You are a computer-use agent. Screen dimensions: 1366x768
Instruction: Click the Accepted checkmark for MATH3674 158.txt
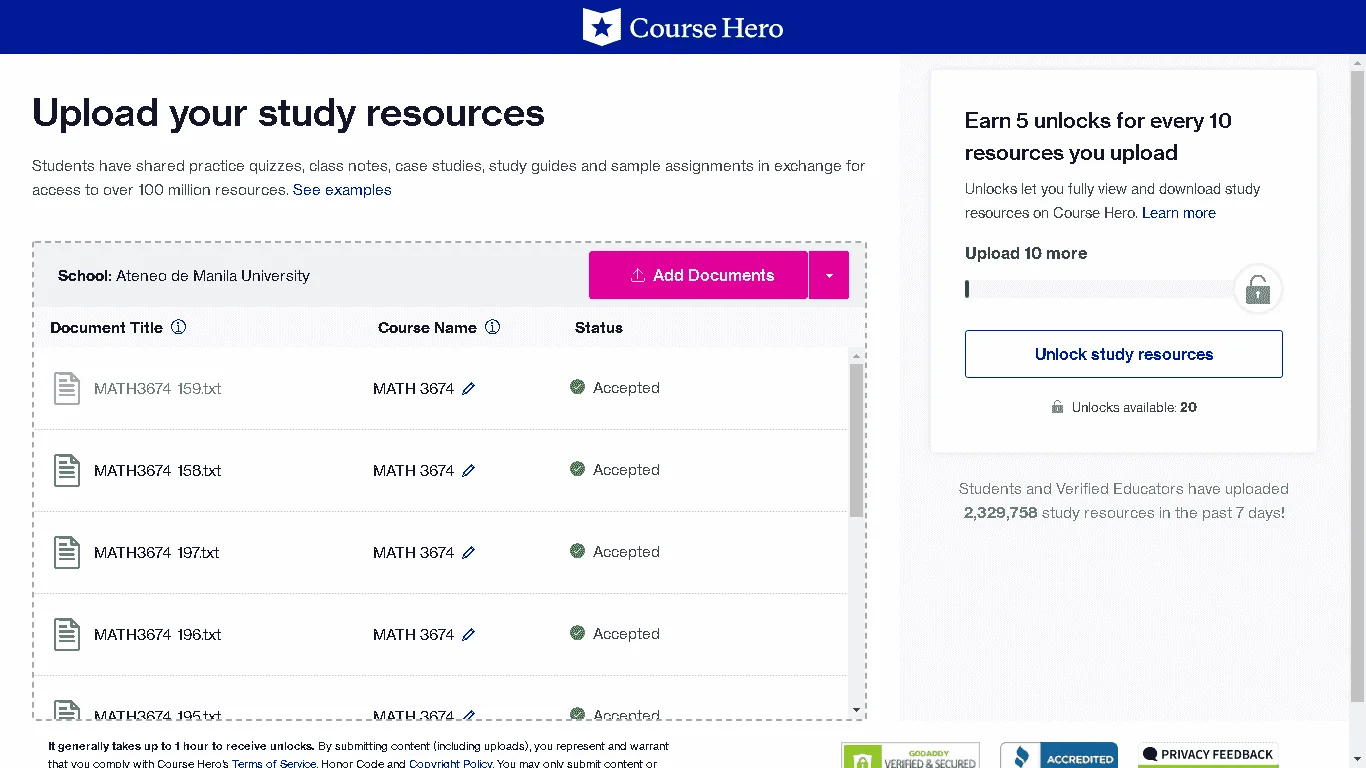pyautogui.click(x=577, y=469)
